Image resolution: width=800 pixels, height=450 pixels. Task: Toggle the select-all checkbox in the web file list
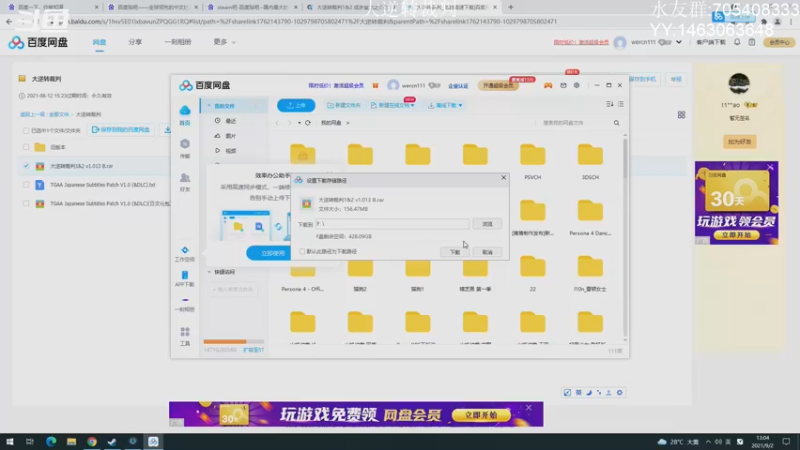pyautogui.click(x=26, y=131)
